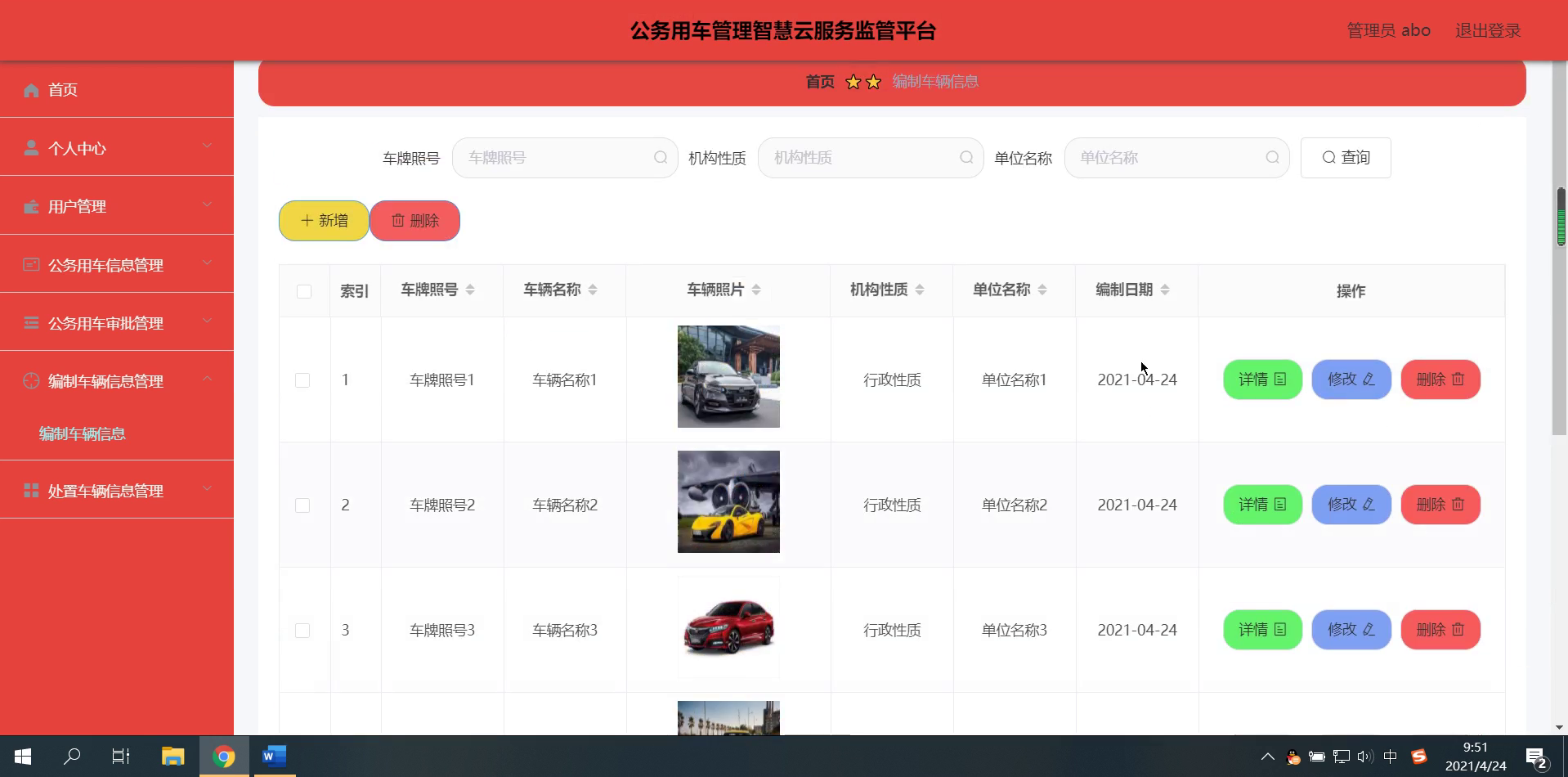Switch to Chrome on taskbar

click(223, 757)
